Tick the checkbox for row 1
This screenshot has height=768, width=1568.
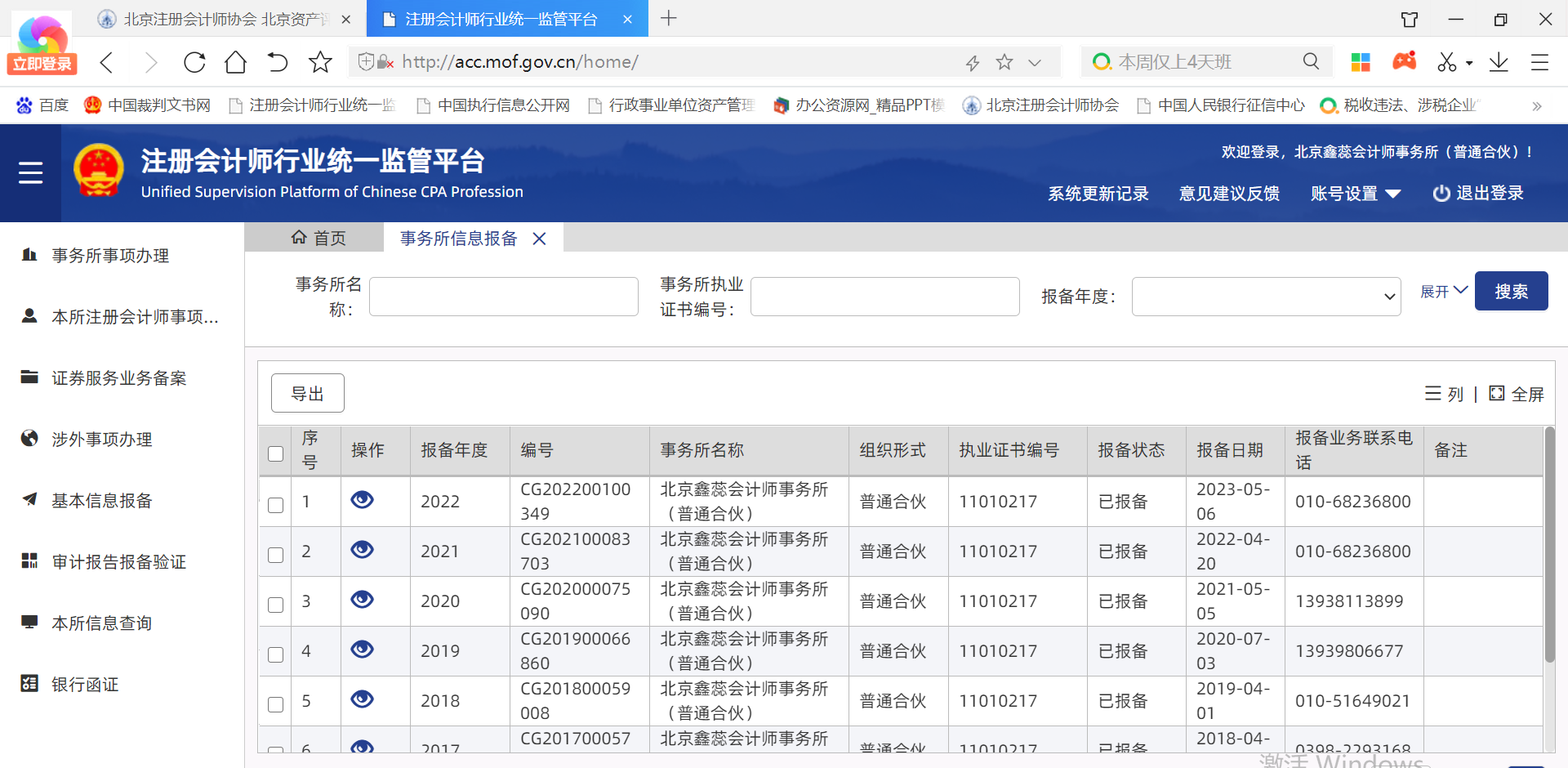tap(276, 505)
